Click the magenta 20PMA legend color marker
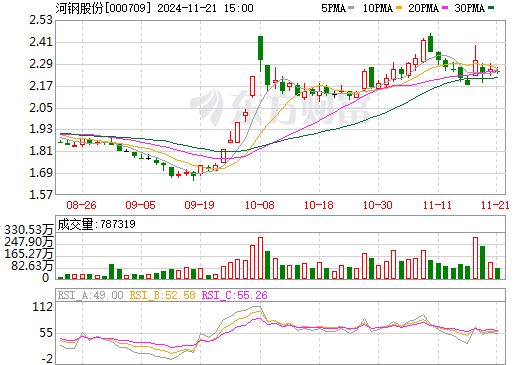520x365 pixels. [445, 8]
